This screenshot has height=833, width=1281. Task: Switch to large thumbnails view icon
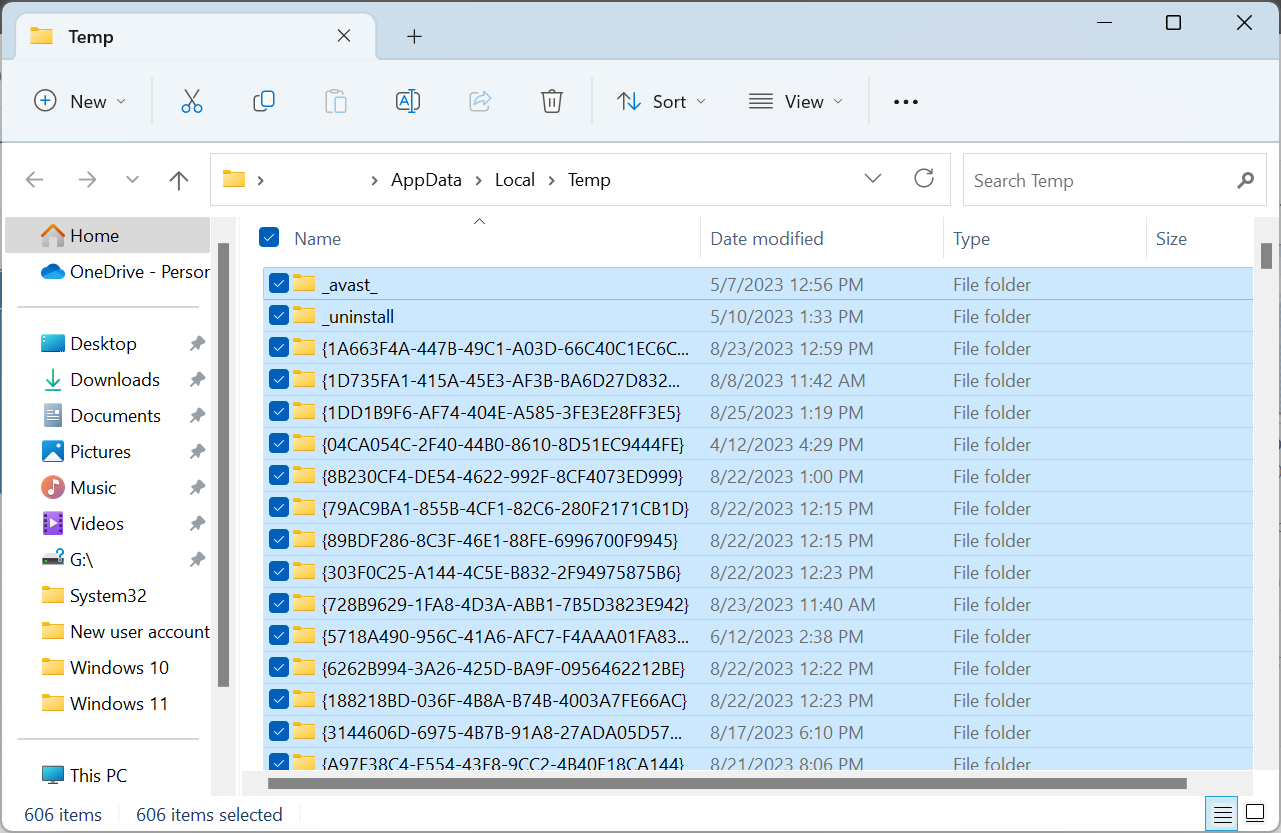click(1254, 814)
